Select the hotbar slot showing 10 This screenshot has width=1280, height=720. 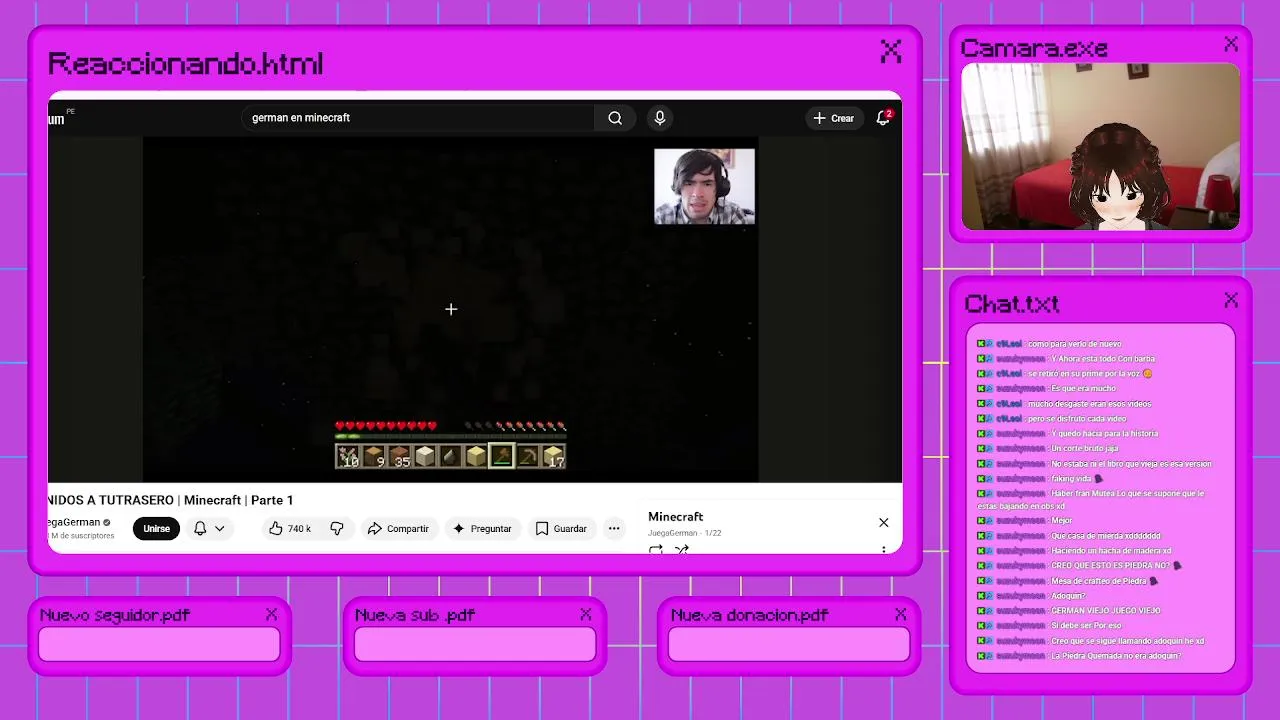(x=349, y=457)
